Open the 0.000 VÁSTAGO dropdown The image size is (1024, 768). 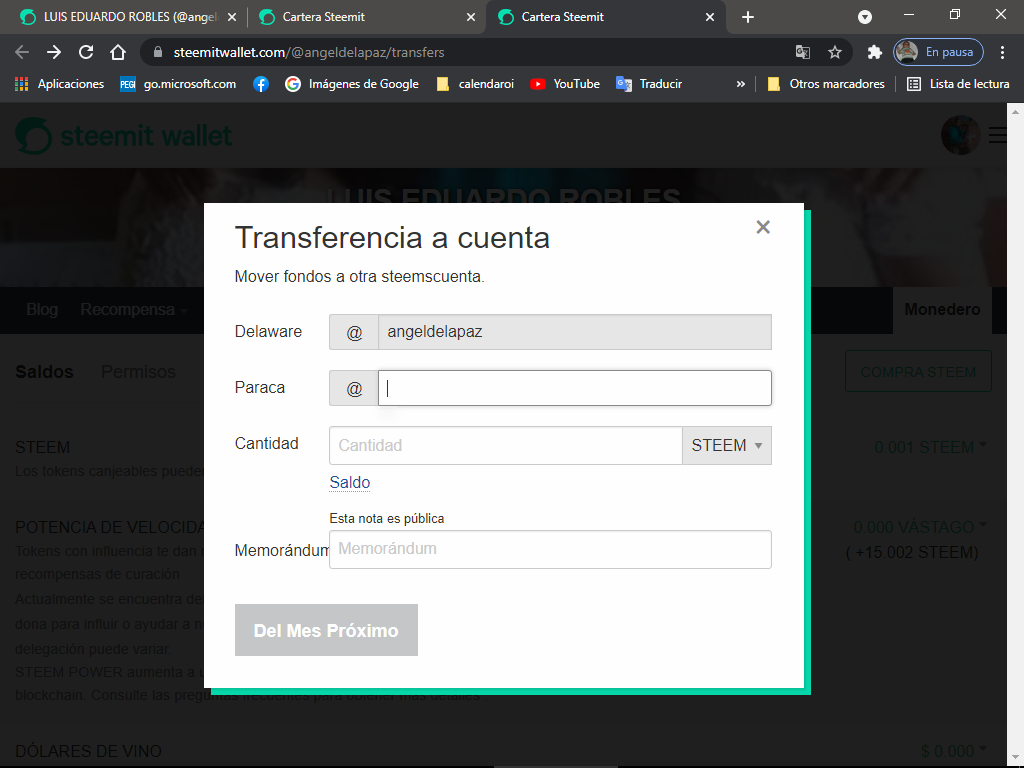coord(920,527)
